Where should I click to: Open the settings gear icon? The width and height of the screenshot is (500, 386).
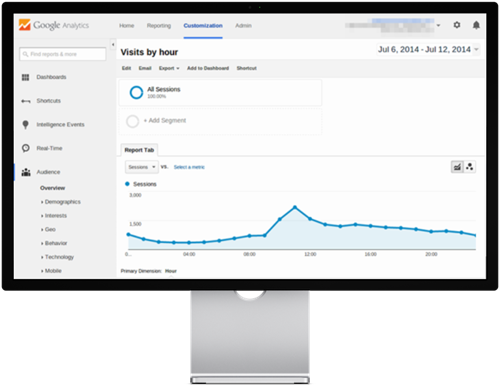tap(457, 25)
